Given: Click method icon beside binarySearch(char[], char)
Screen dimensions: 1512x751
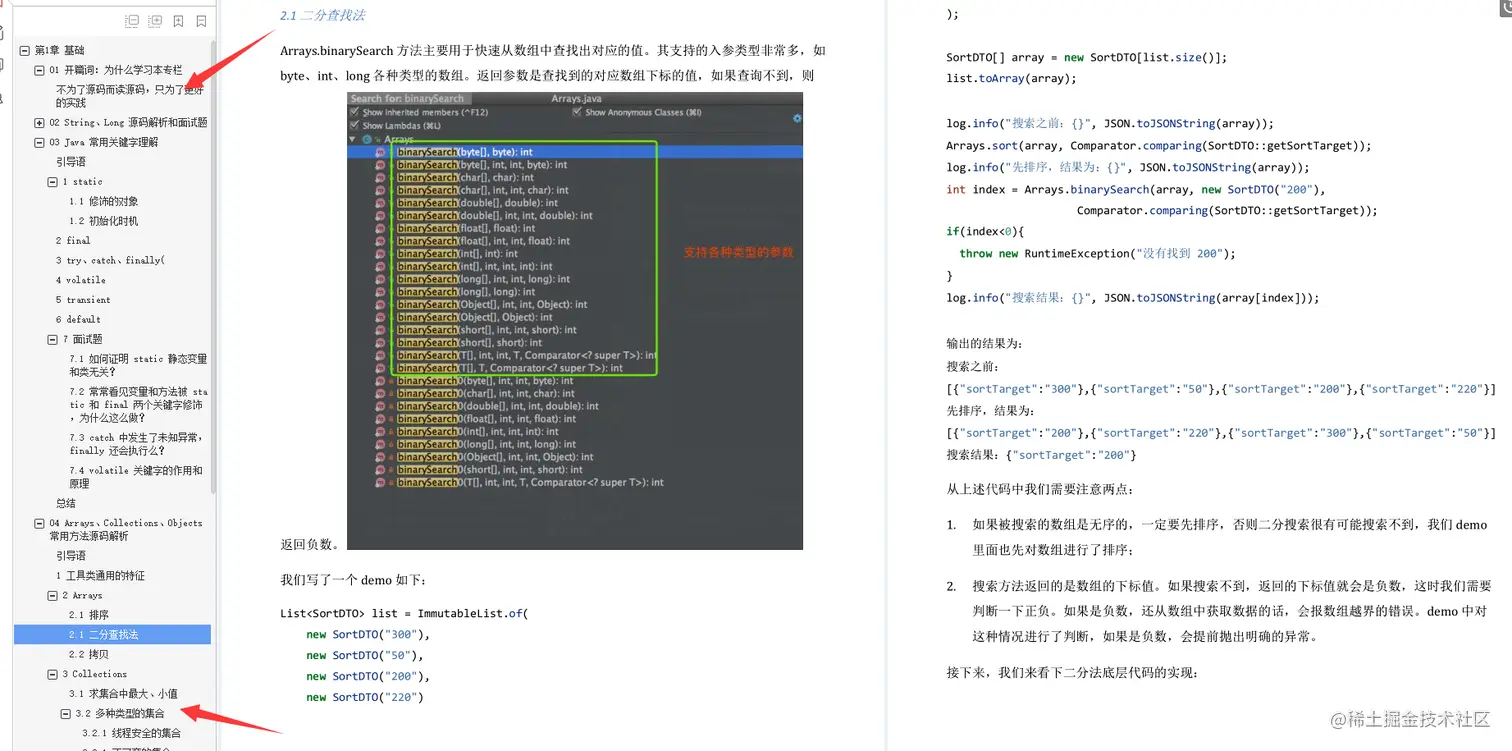Looking at the screenshot, I should [x=380, y=178].
